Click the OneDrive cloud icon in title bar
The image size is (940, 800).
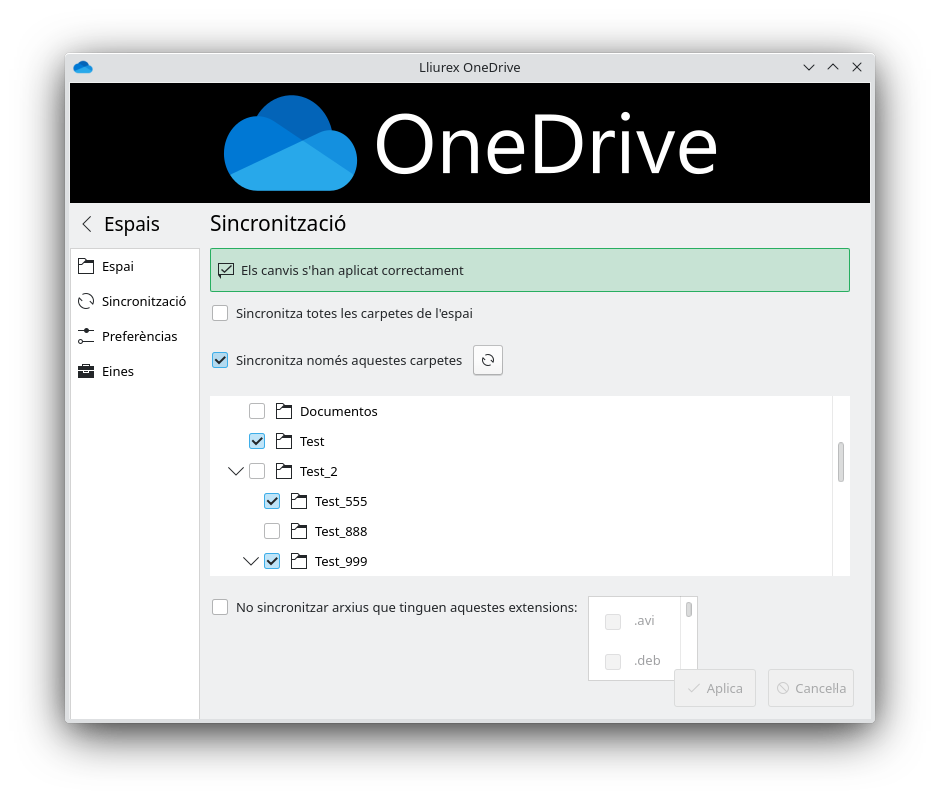click(x=83, y=67)
